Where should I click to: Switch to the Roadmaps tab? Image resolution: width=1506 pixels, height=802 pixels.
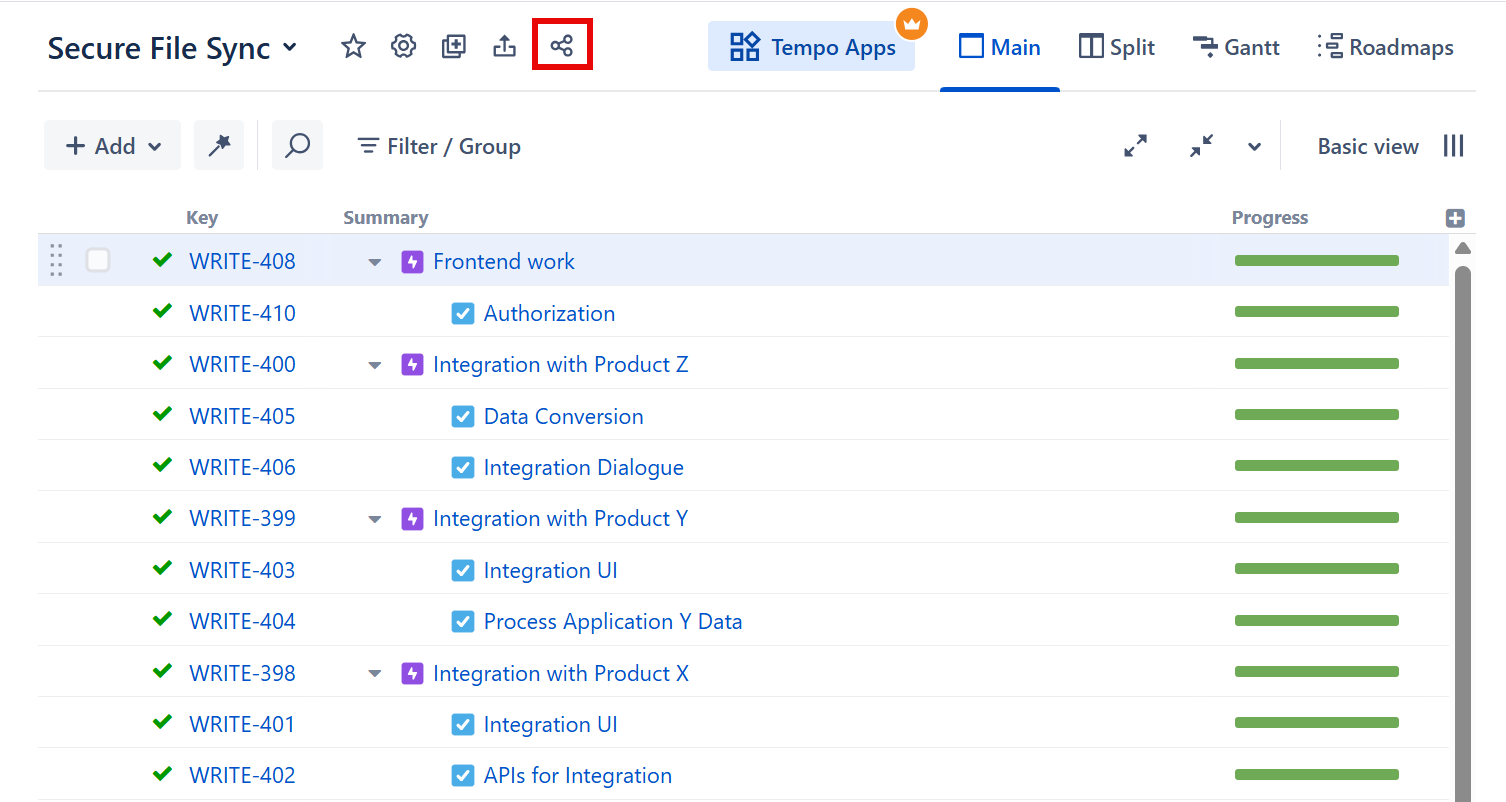click(1386, 47)
